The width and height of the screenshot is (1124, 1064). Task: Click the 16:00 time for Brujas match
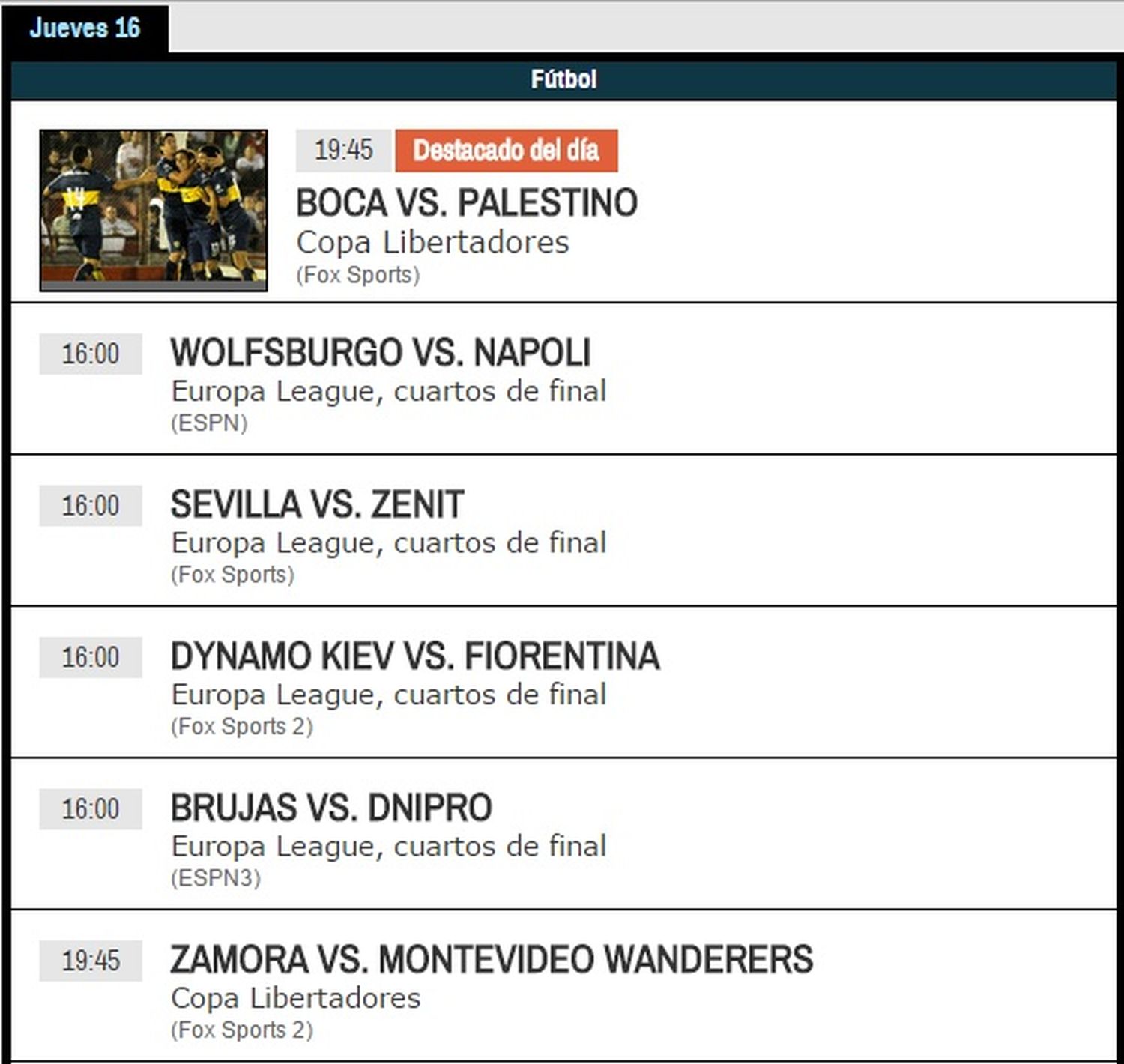(91, 809)
